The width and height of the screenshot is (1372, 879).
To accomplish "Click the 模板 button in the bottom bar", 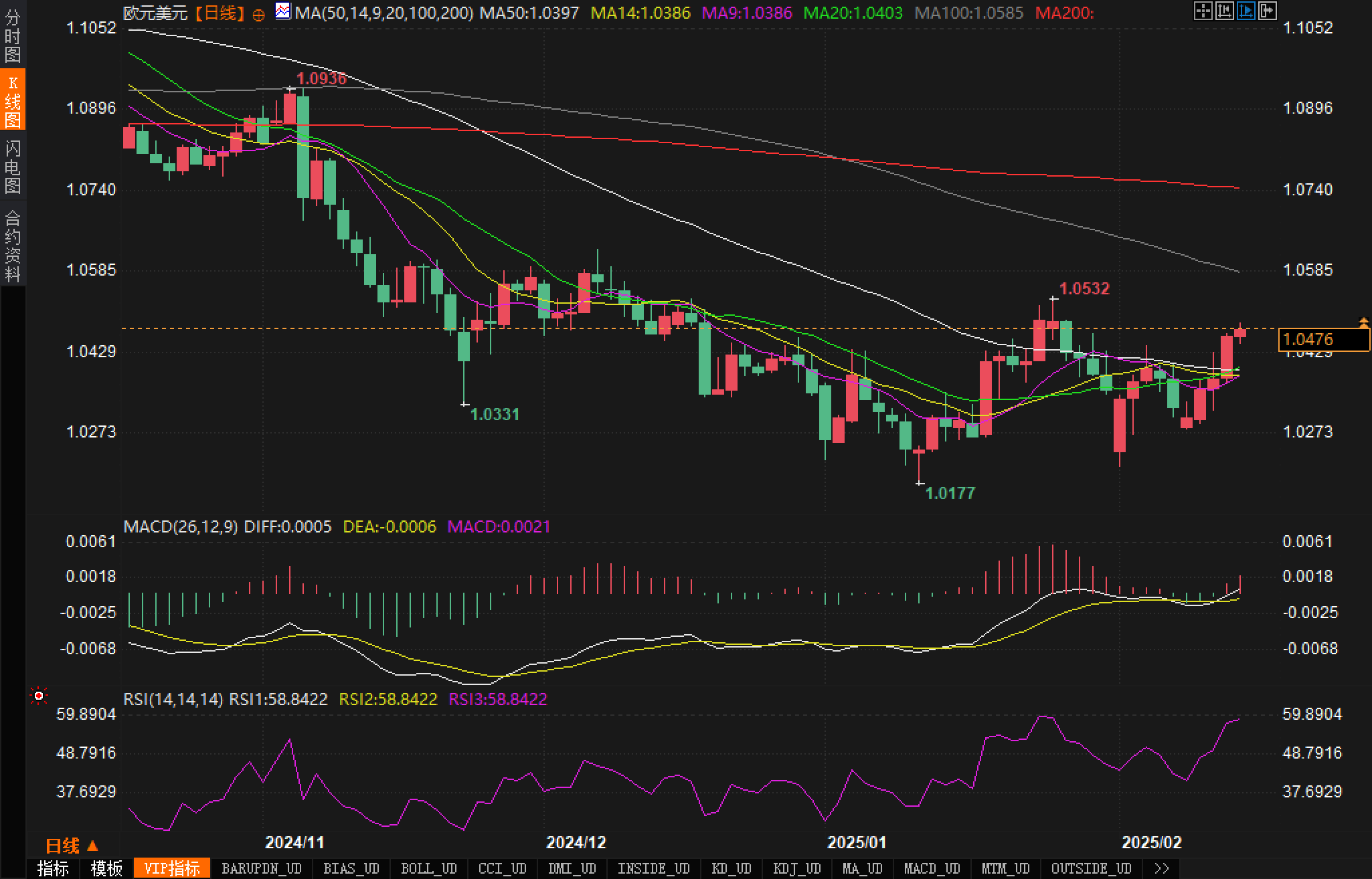I will click(x=106, y=868).
